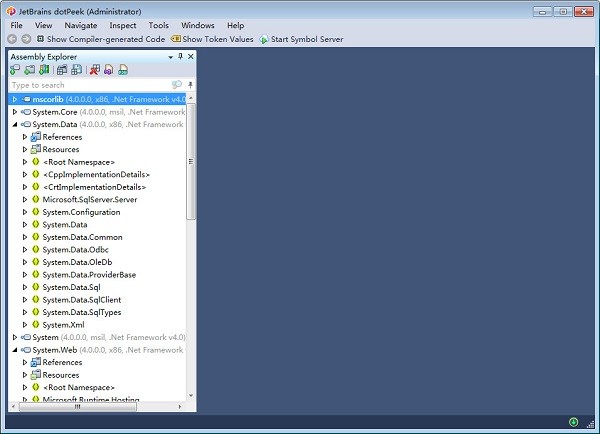Viewport: 600px width, 434px height.
Task: Click the Generate PDB file icon
Action: click(123, 70)
